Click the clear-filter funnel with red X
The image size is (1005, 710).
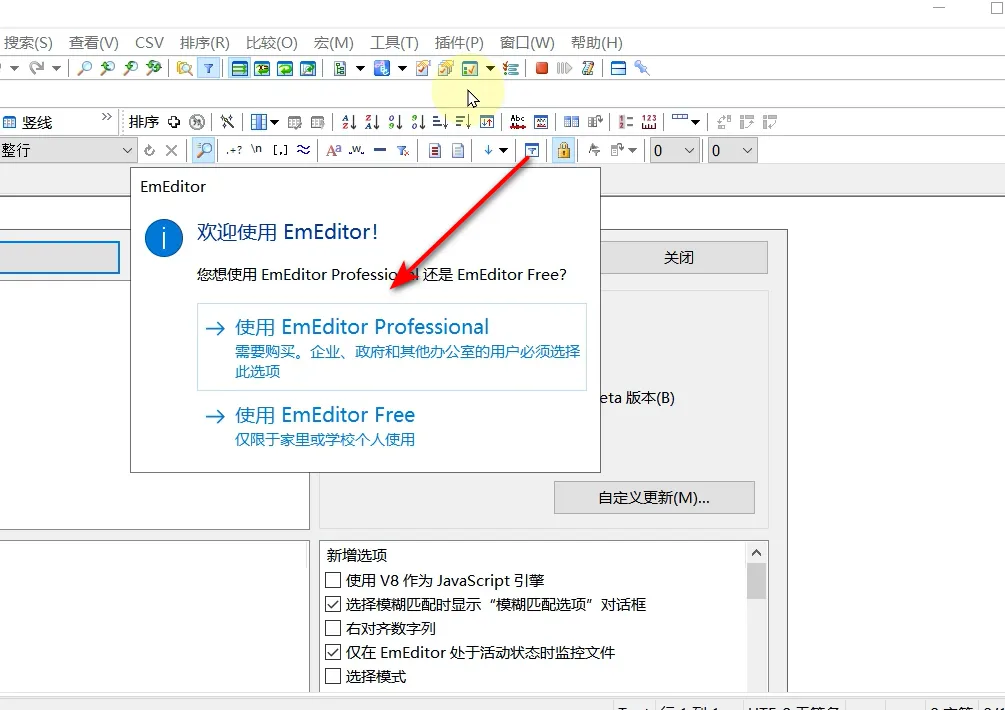pos(403,151)
